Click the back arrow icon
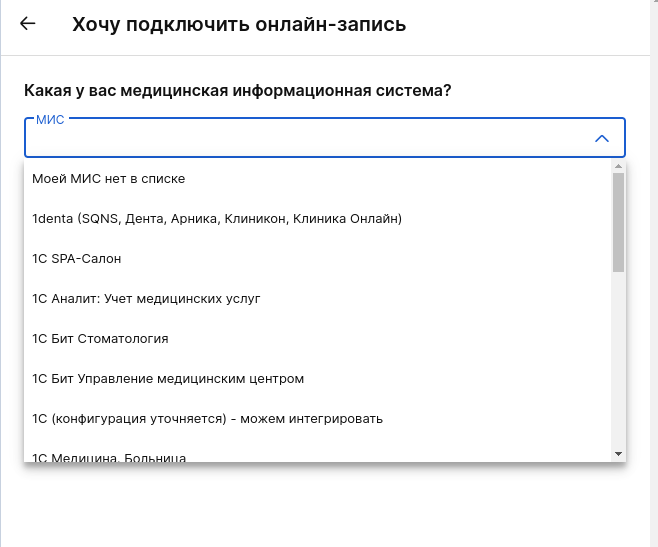 click(x=28, y=24)
